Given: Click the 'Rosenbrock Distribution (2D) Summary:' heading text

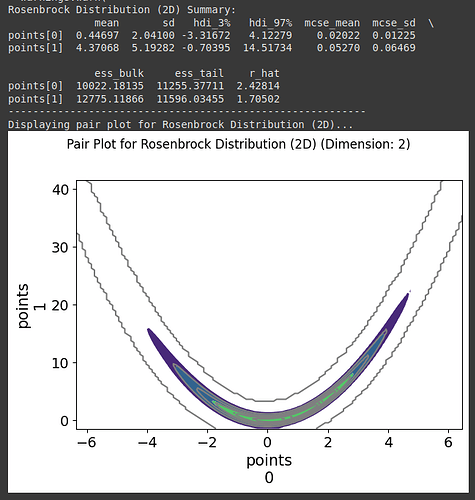Looking at the screenshot, I should pos(122,10).
